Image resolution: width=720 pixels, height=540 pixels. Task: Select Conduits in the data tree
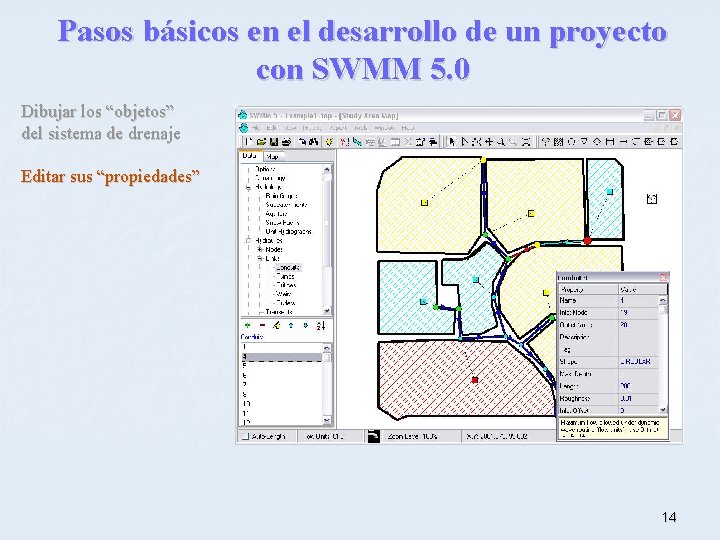coord(288,267)
